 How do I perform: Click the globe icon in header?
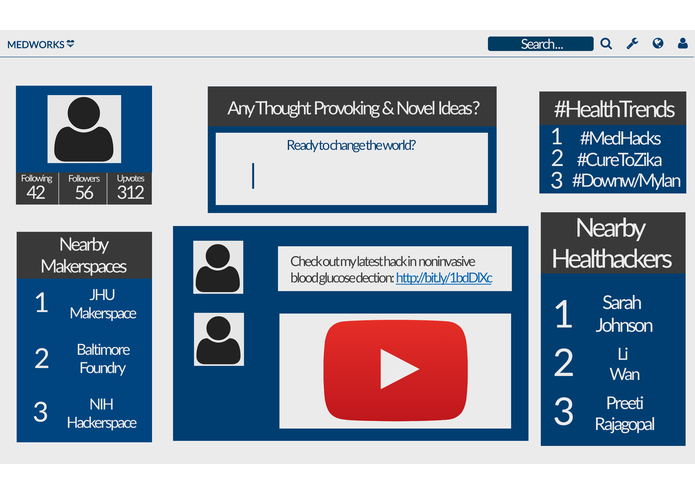[x=658, y=43]
